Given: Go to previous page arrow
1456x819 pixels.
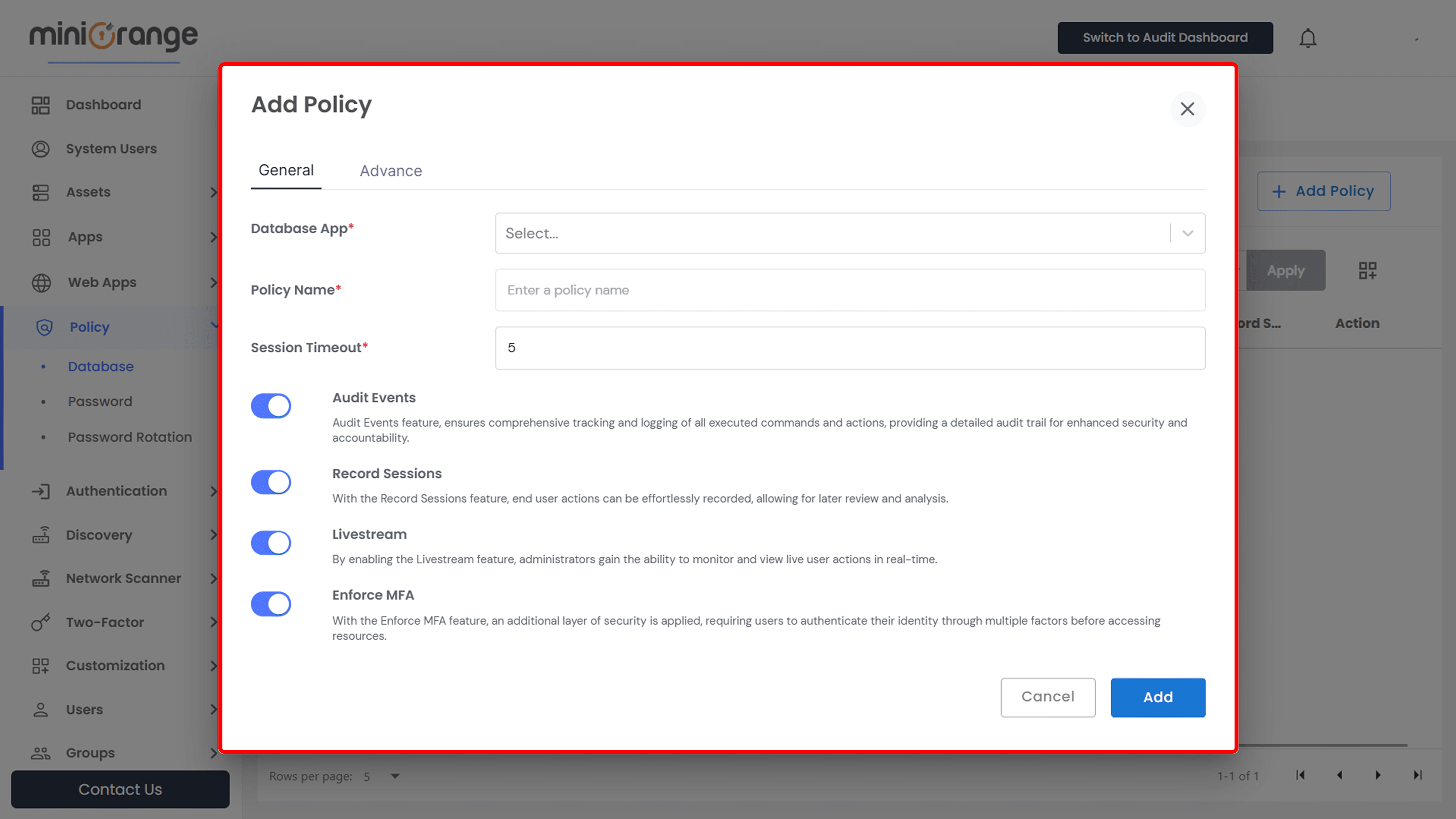Looking at the screenshot, I should pyautogui.click(x=1339, y=776).
